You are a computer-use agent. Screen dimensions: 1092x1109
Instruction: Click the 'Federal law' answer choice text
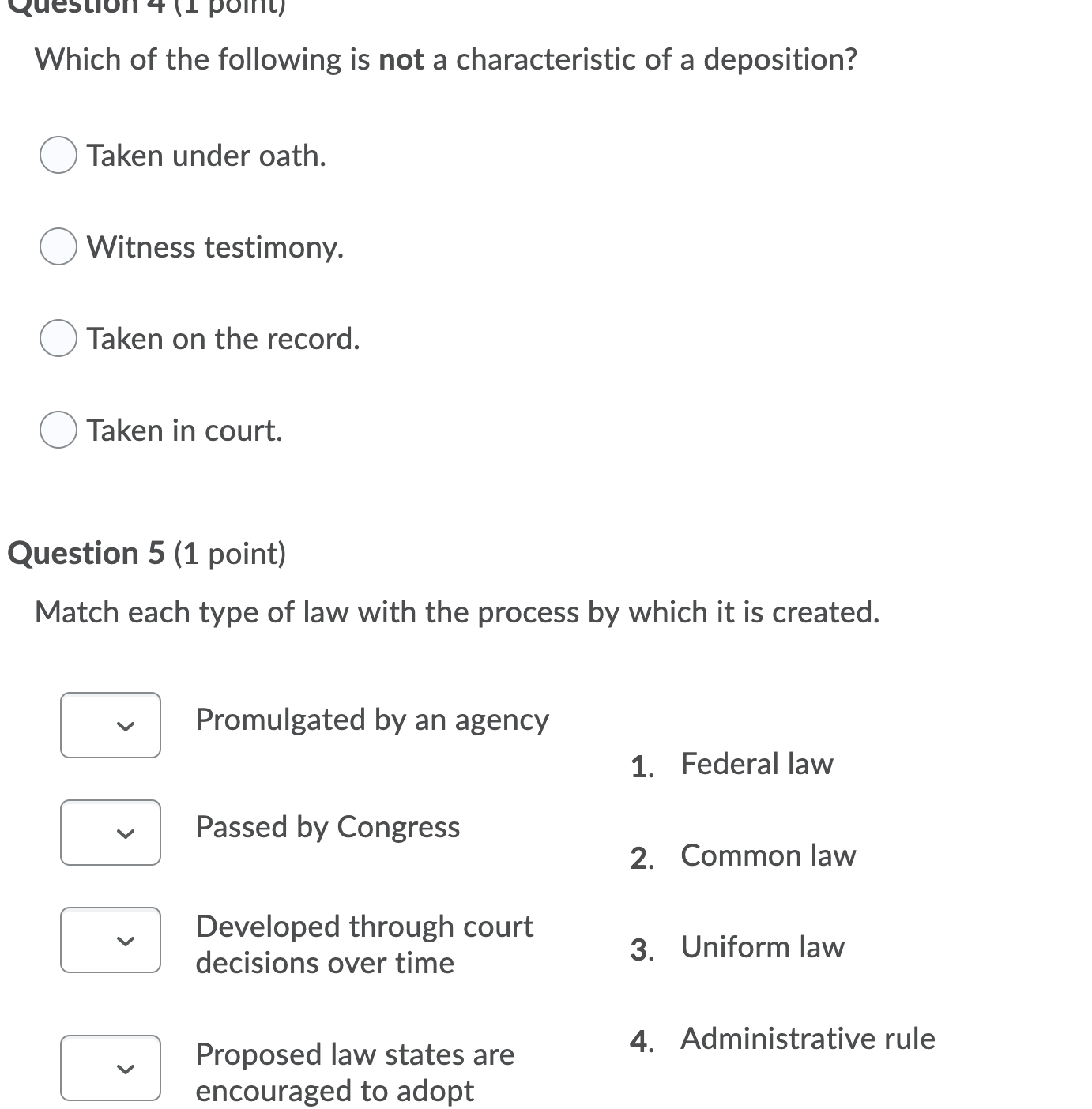[756, 763]
